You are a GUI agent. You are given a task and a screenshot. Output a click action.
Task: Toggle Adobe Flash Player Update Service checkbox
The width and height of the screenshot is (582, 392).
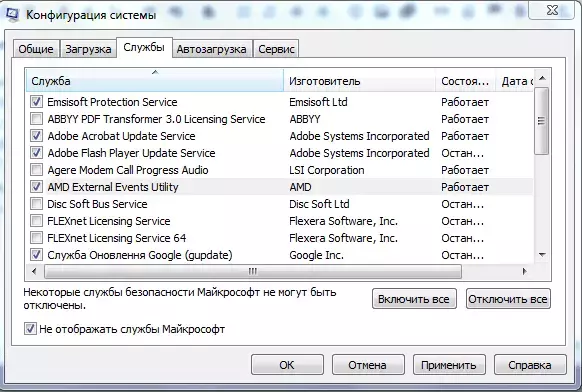tap(36, 153)
